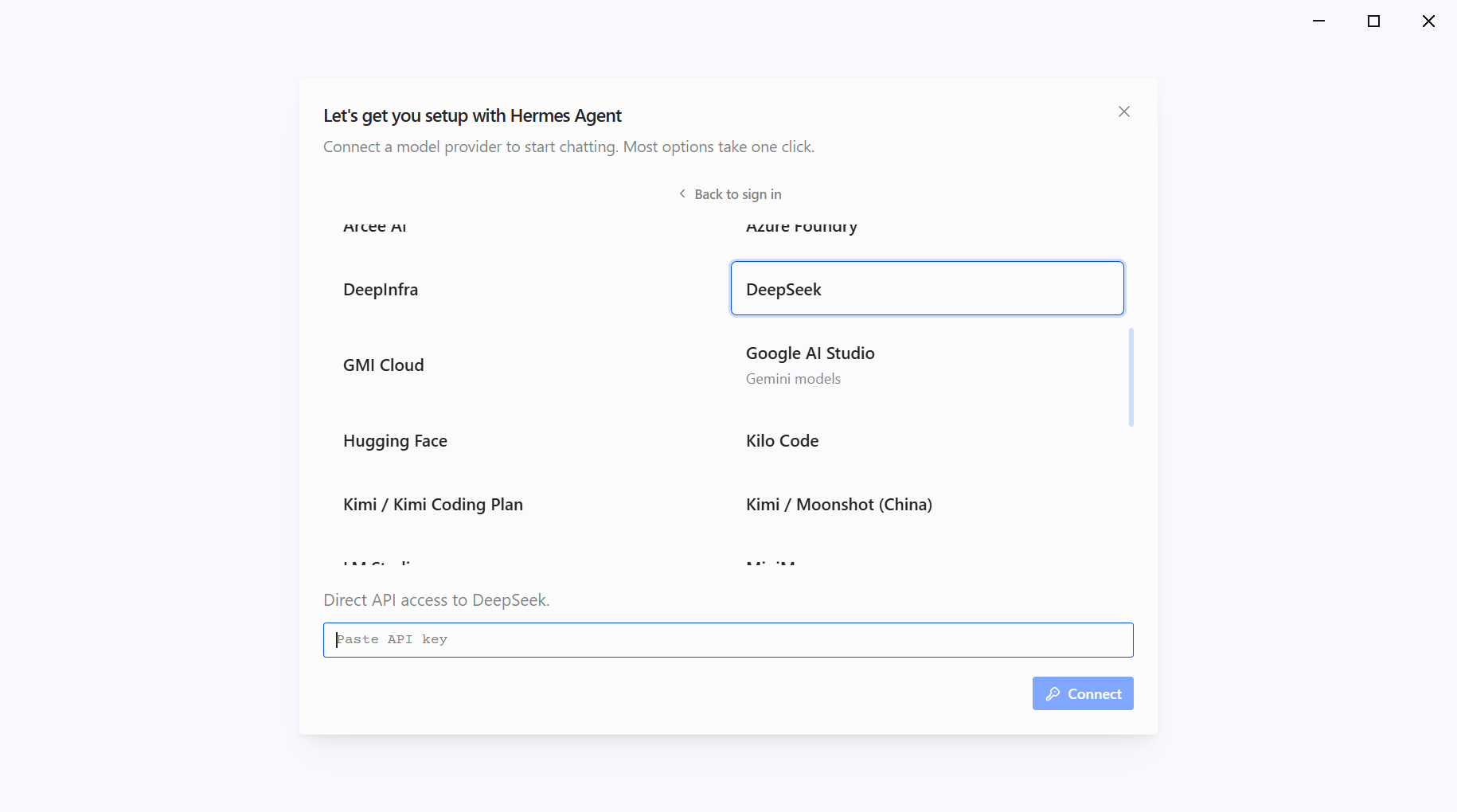Minimize the application window
The width and height of the screenshot is (1457, 812).
pyautogui.click(x=1319, y=21)
